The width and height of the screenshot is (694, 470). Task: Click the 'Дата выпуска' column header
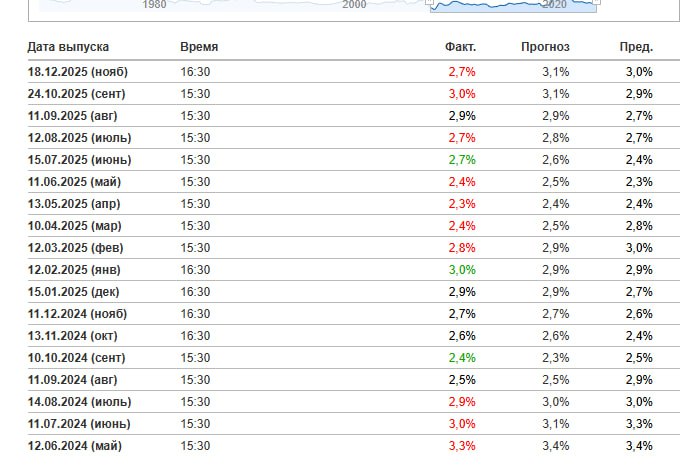(x=68, y=47)
